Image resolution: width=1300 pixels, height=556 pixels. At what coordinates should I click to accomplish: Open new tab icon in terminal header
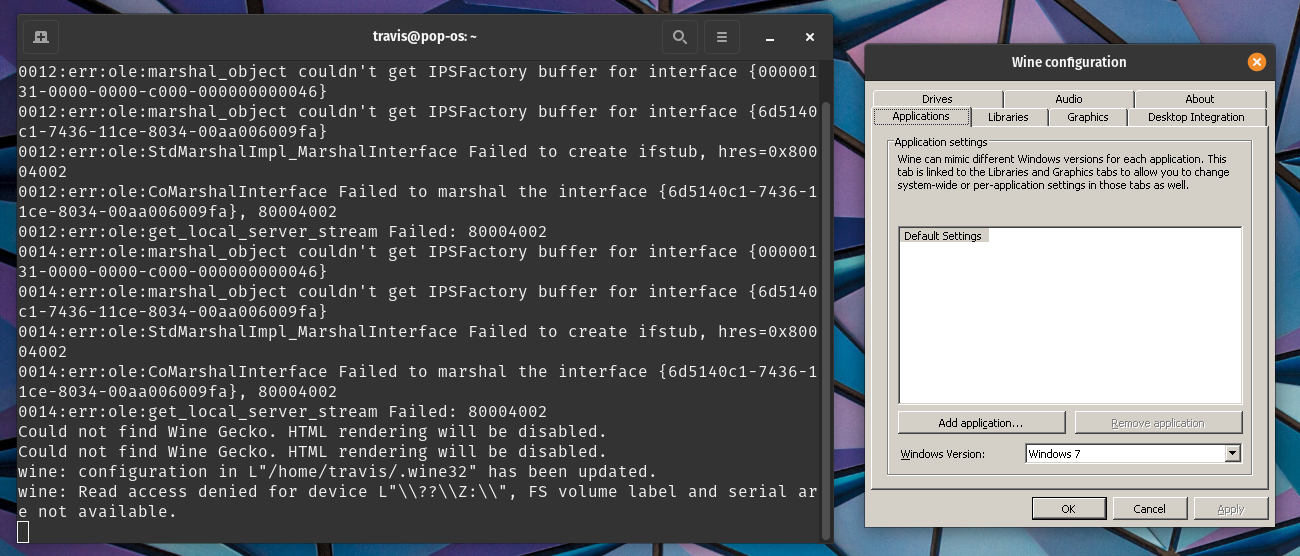tap(41, 37)
